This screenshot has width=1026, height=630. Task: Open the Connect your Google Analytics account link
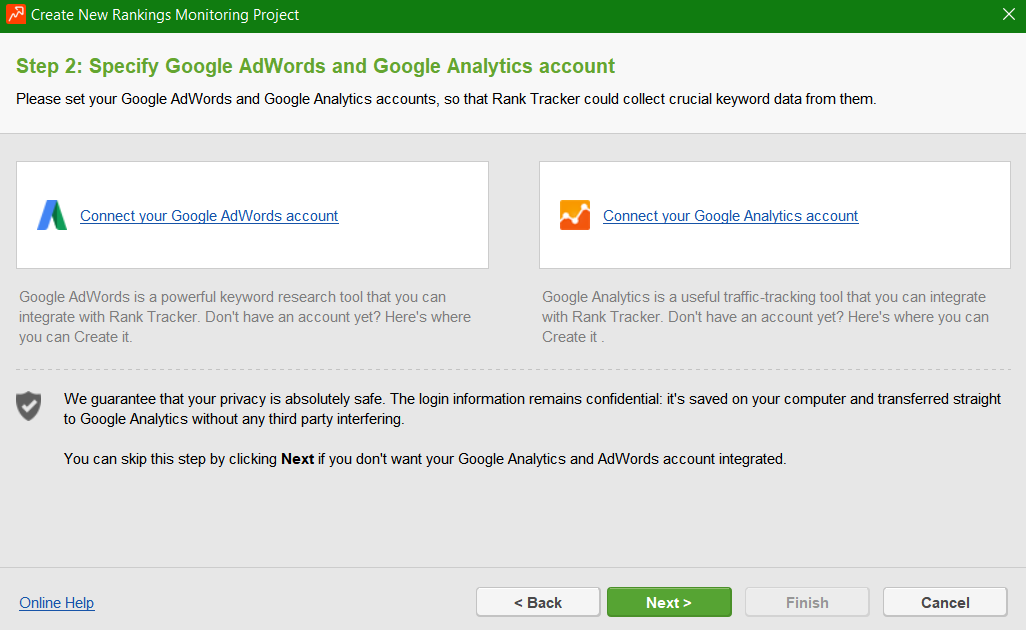[730, 216]
